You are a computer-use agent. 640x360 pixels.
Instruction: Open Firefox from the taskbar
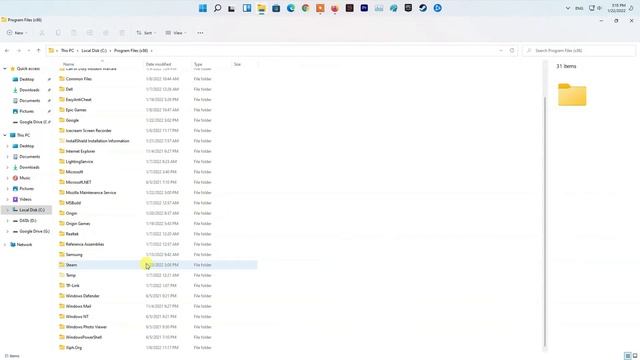[335, 8]
